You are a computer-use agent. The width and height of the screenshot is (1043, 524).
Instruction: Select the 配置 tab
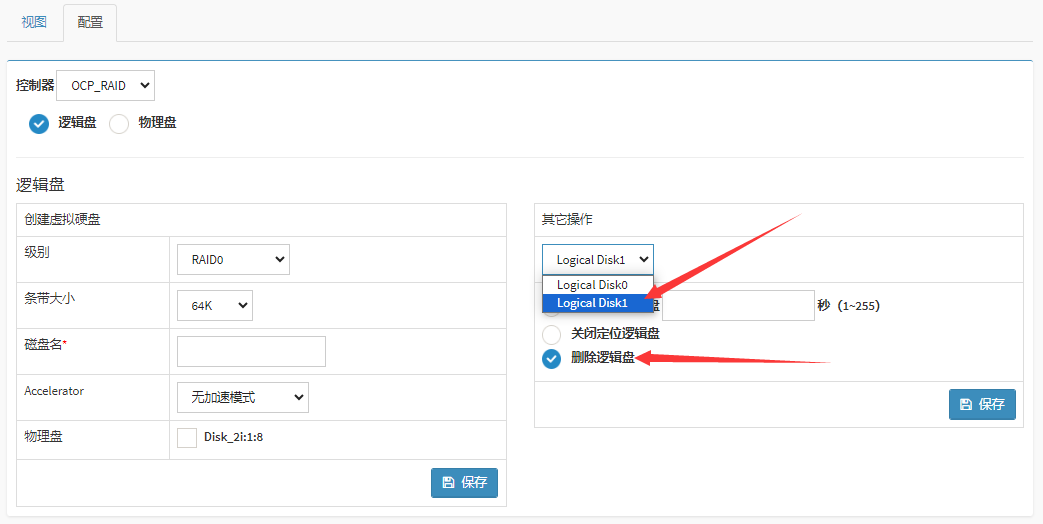point(90,22)
